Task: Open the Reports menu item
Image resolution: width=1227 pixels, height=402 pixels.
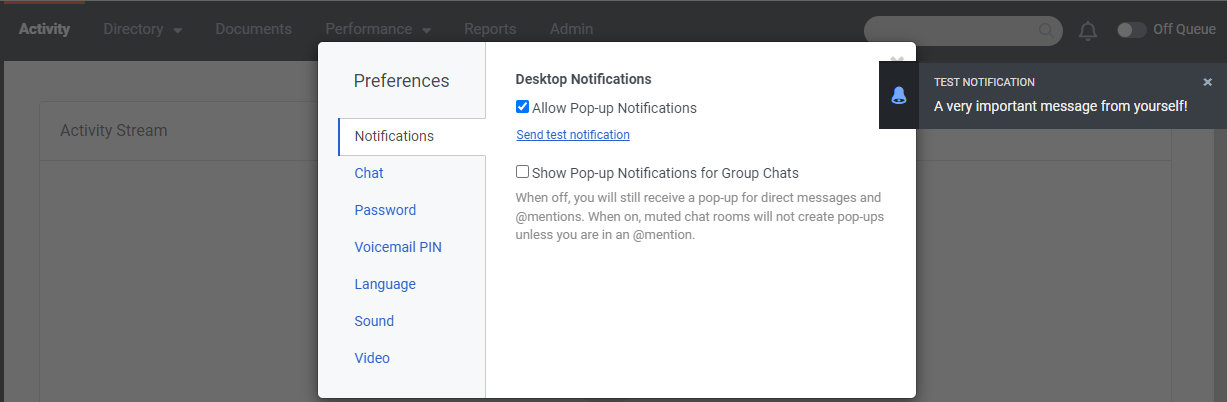Action: (490, 29)
